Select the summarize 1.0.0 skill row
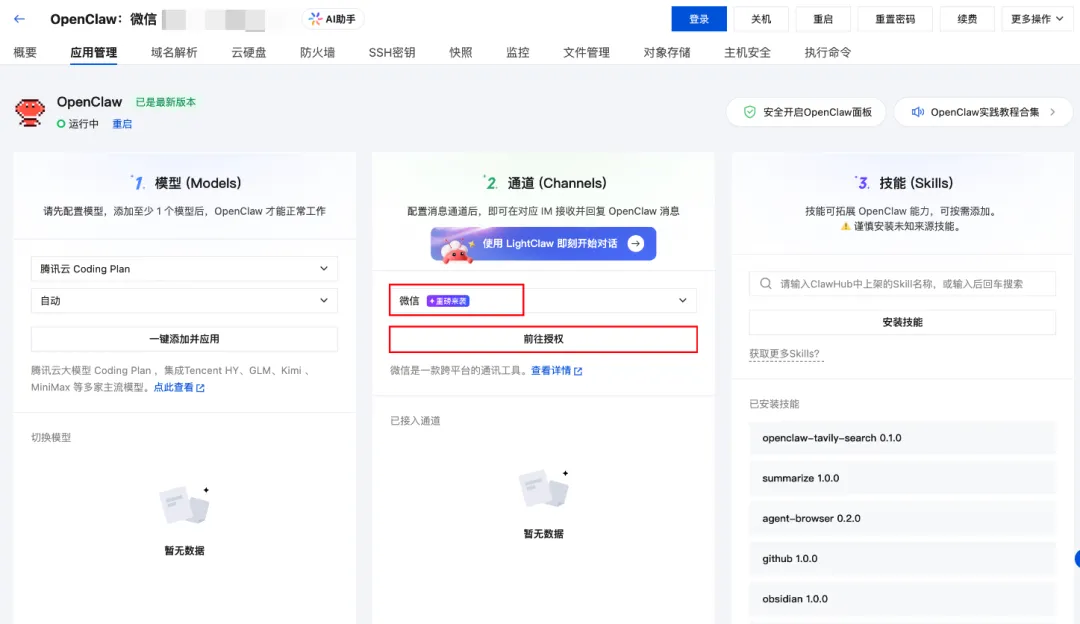This screenshot has width=1080, height=624. click(902, 478)
